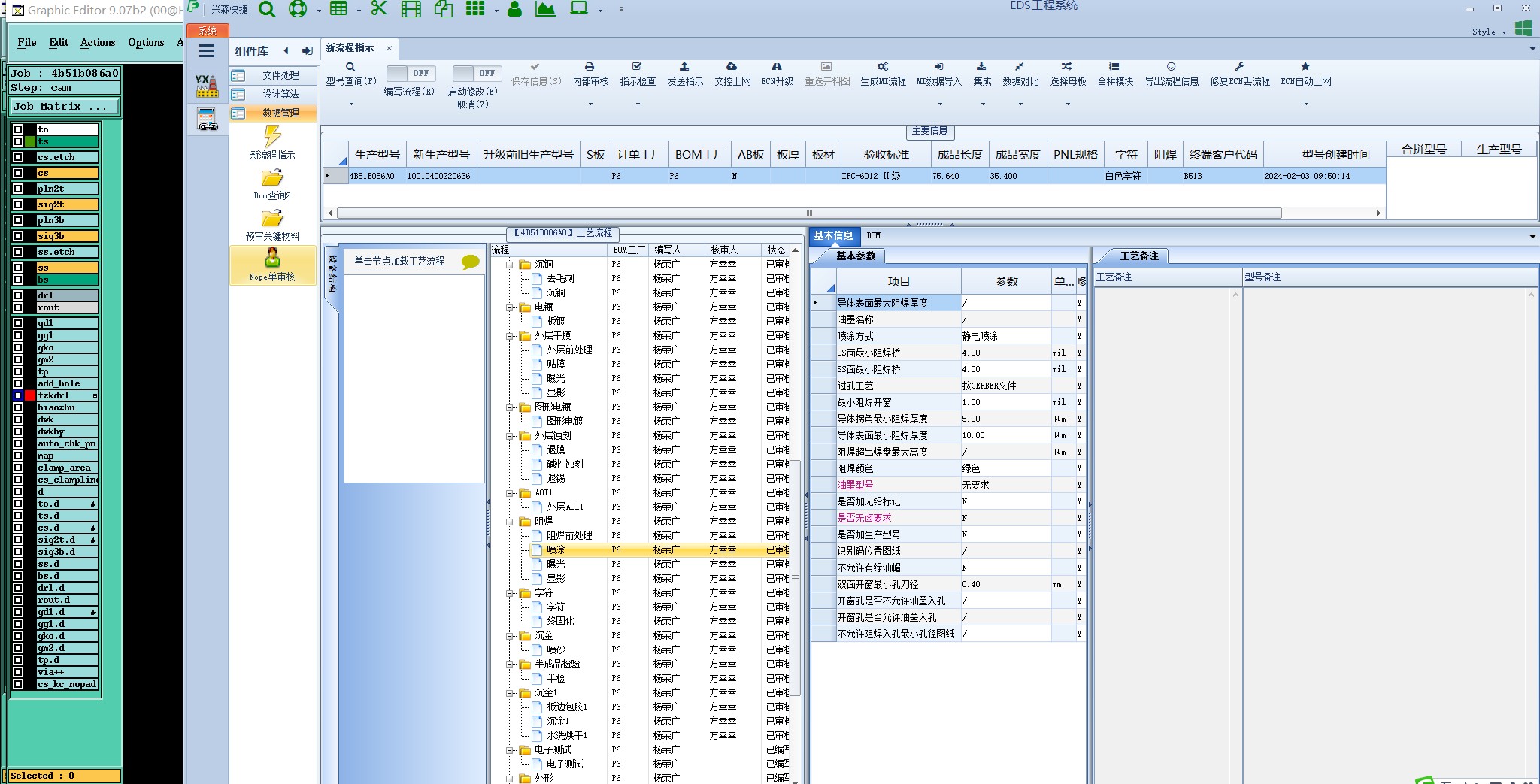Click the green scissors icon
Screen dimensions: 1540x784
pyautogui.click(x=379, y=9)
